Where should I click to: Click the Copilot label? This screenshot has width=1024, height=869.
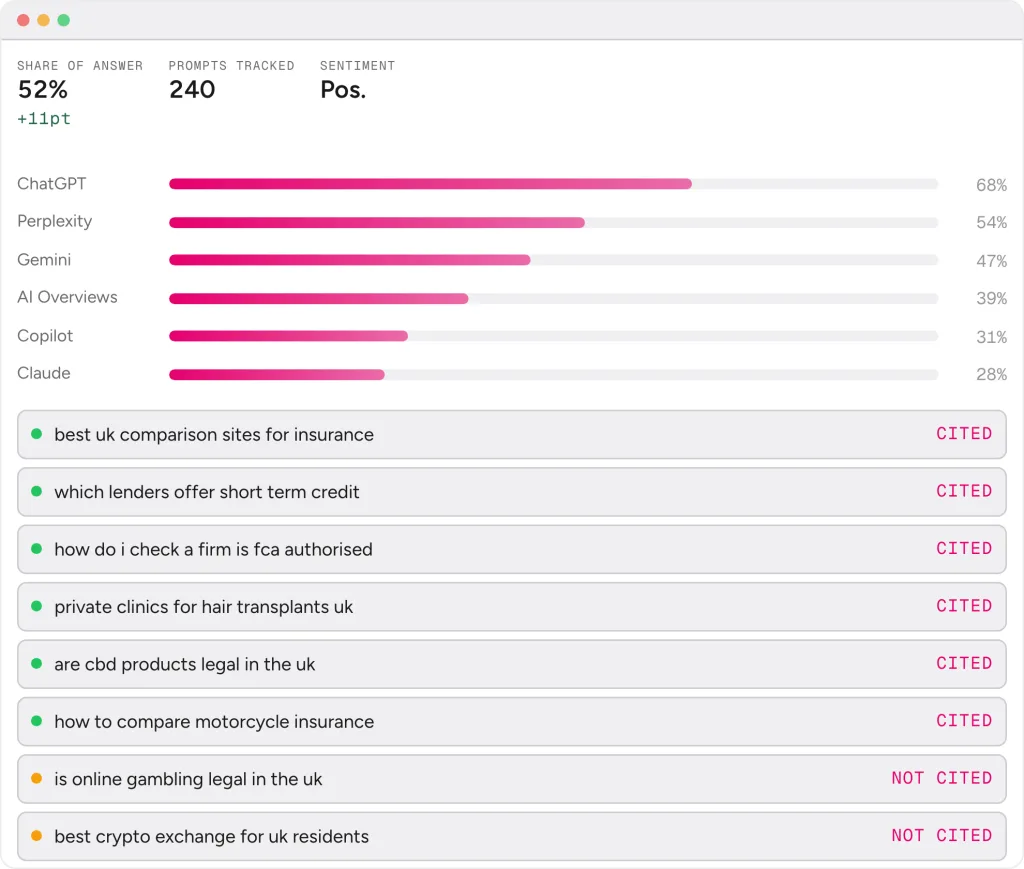click(x=45, y=336)
